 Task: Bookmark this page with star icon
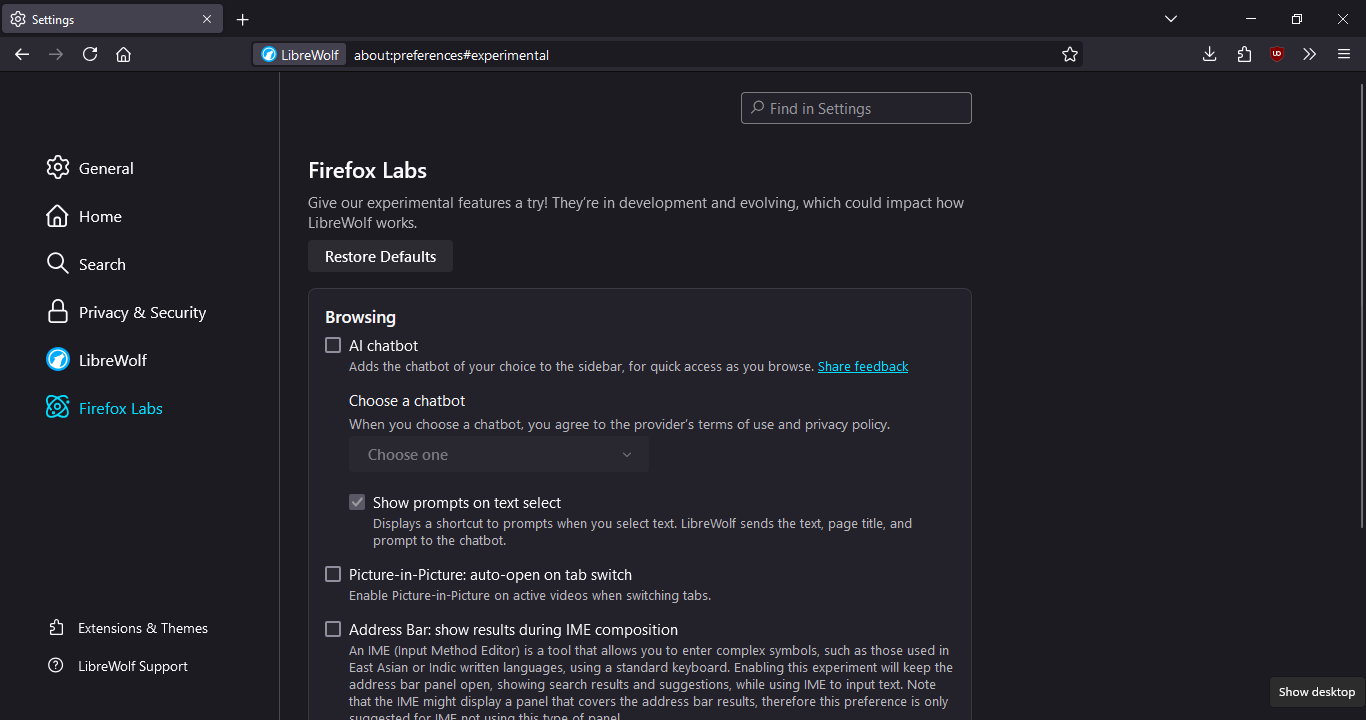tap(1070, 54)
